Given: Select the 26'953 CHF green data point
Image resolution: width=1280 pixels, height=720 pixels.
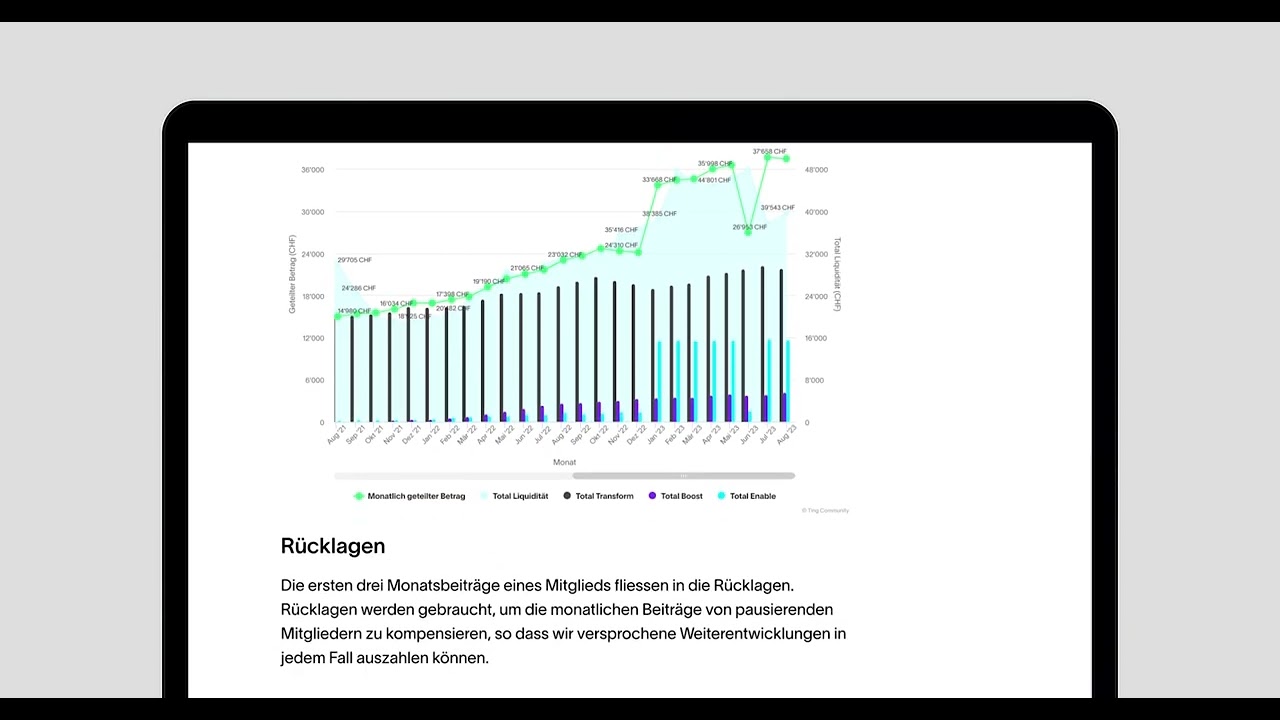Looking at the screenshot, I should tap(748, 232).
